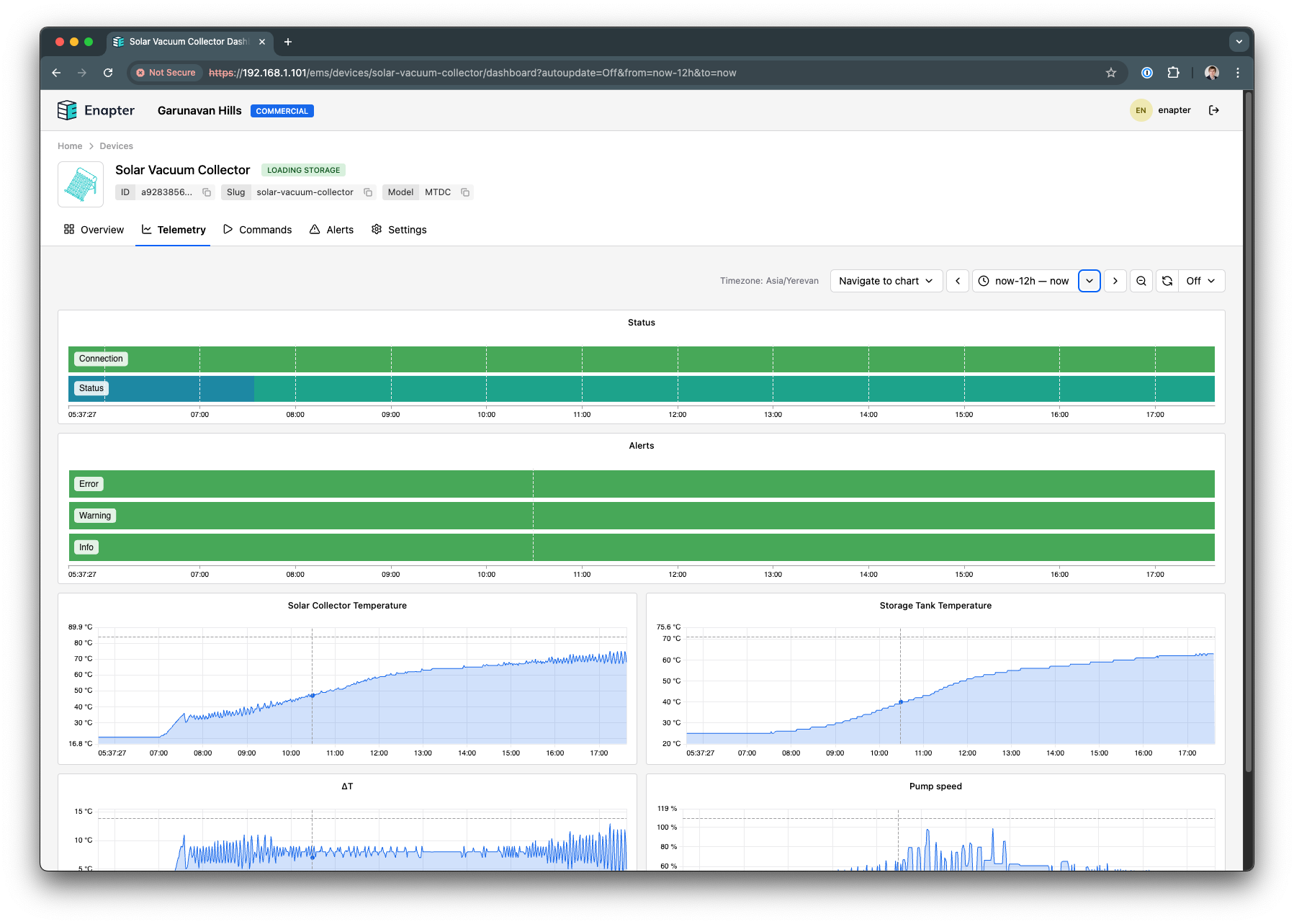1294x924 pixels.
Task: Copy the solar-vacuum-collector slug
Action: tap(368, 192)
